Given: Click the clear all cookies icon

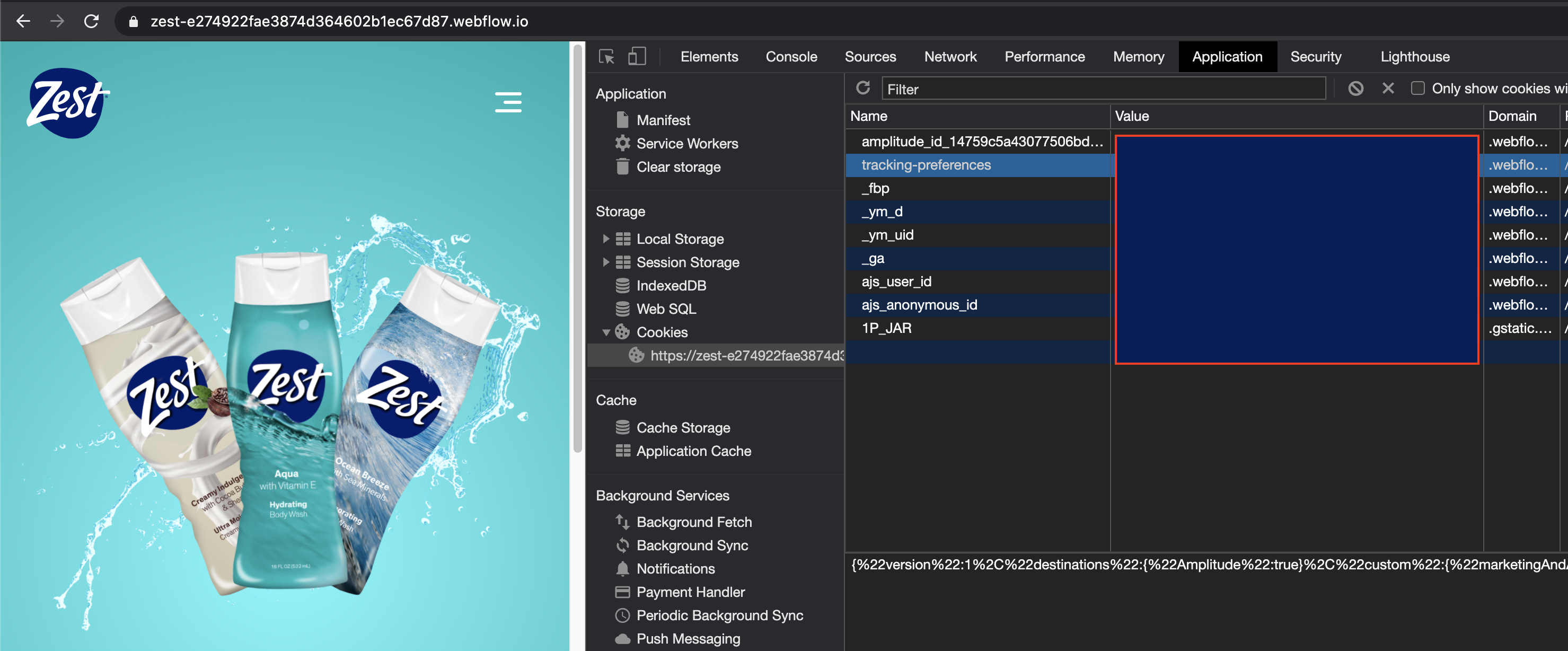Looking at the screenshot, I should click(1355, 89).
